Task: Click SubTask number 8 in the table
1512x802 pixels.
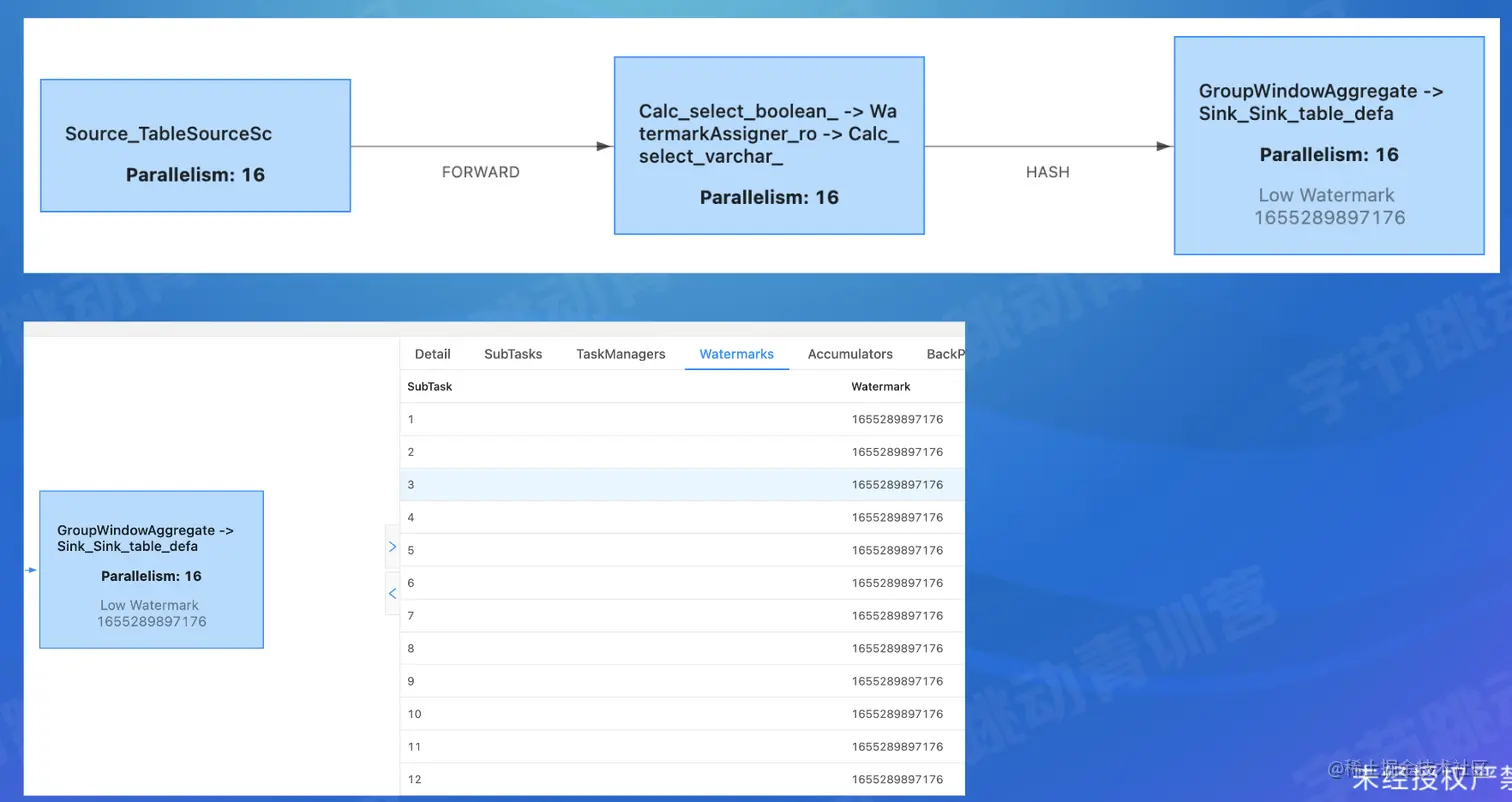Action: pos(411,649)
